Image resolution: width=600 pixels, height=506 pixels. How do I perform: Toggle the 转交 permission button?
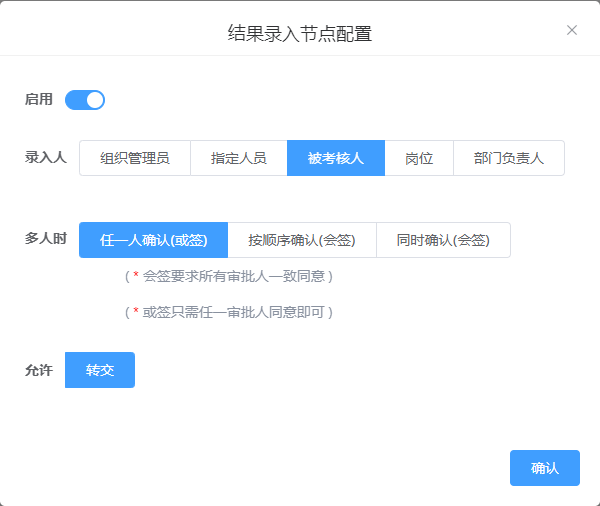[x=100, y=370]
